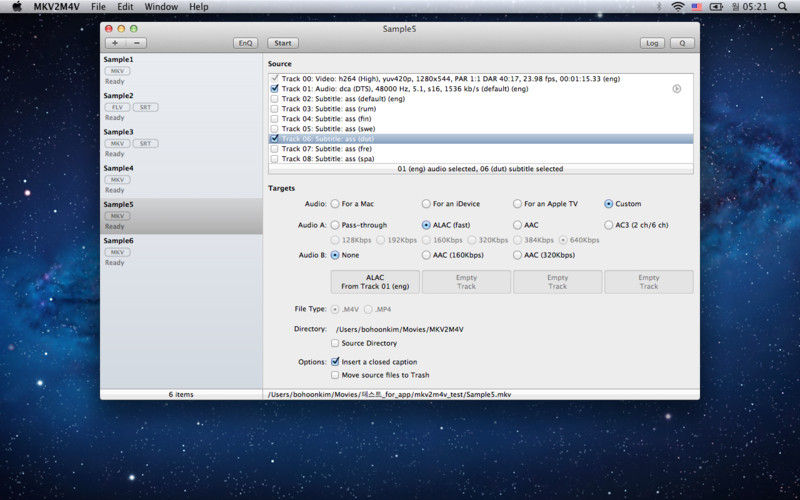Screen dimensions: 800x500
Task: Select Sample2 in the file list
Action: coord(181,107)
